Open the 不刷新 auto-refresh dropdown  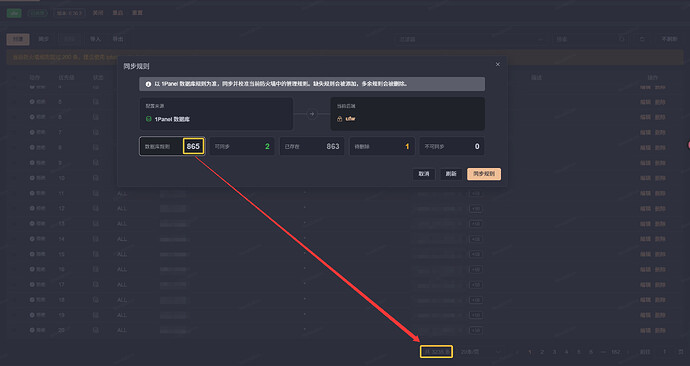tap(669, 39)
